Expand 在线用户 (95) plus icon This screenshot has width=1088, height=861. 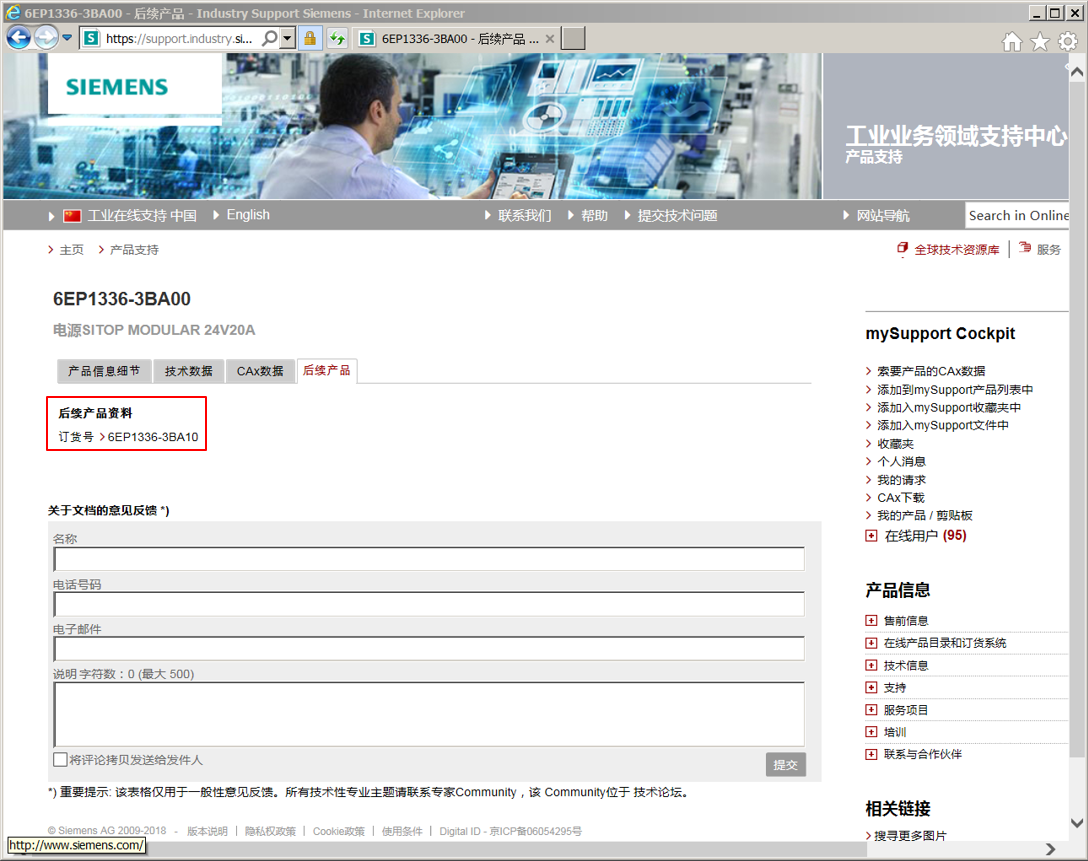point(872,536)
